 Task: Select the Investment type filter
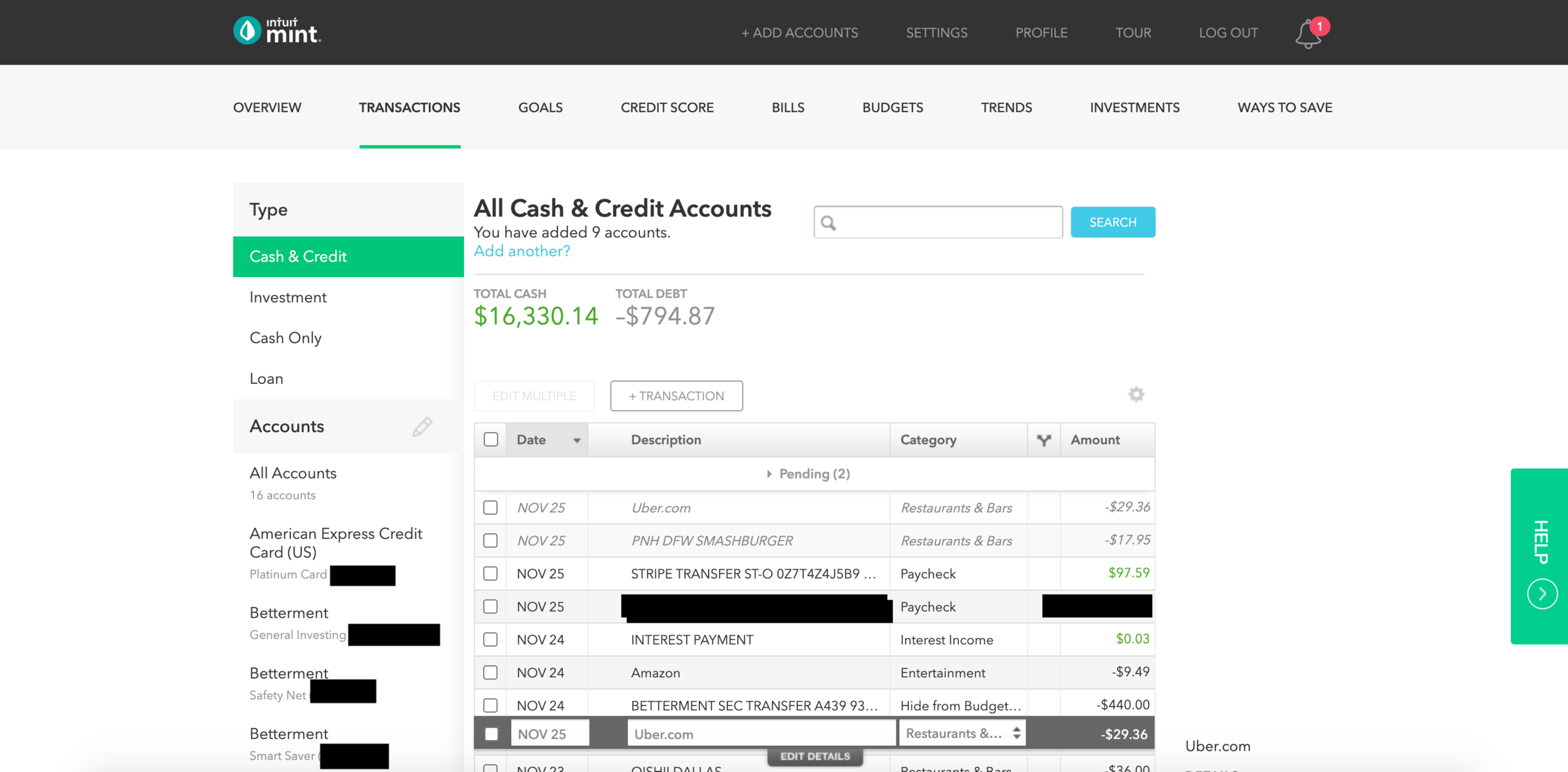[288, 297]
